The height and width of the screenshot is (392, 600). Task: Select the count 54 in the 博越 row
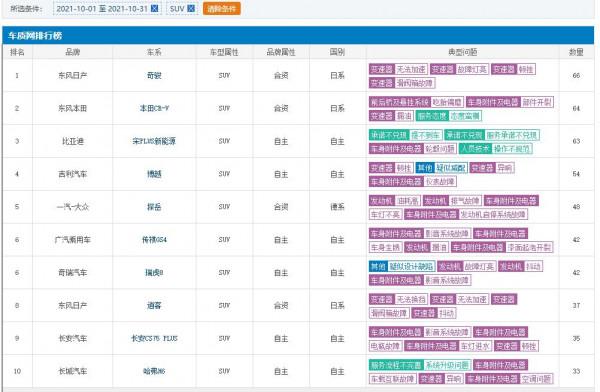[x=576, y=174]
